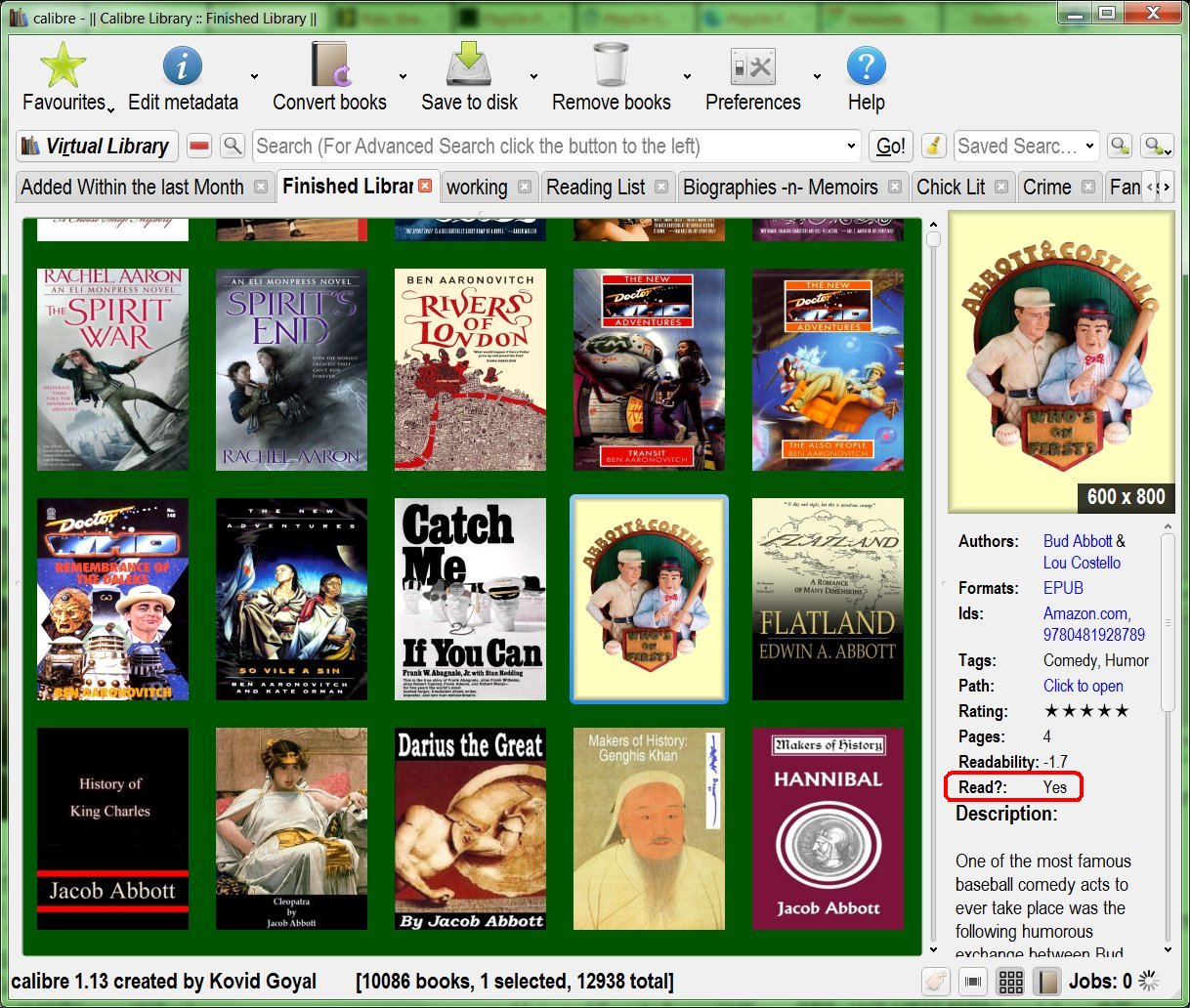
Task: Select The Also People book cover
Action: pyautogui.click(x=828, y=370)
